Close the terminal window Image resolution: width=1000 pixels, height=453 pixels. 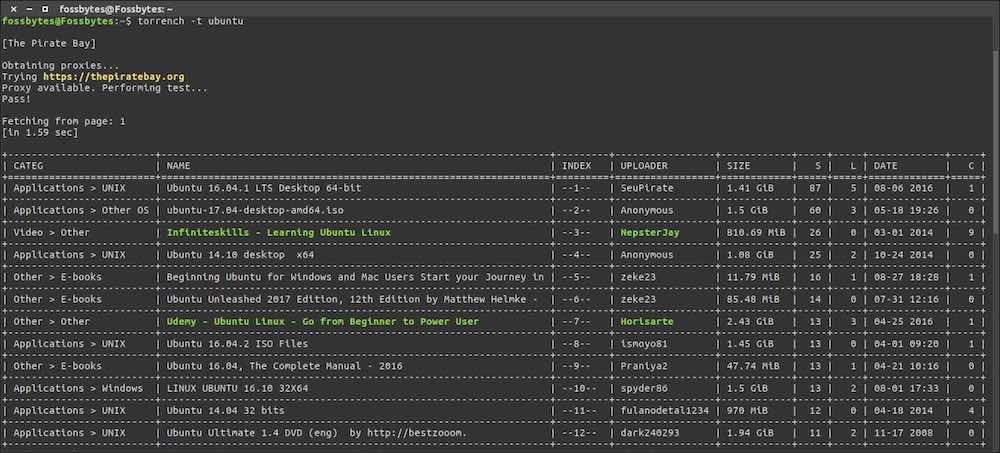tap(13, 8)
